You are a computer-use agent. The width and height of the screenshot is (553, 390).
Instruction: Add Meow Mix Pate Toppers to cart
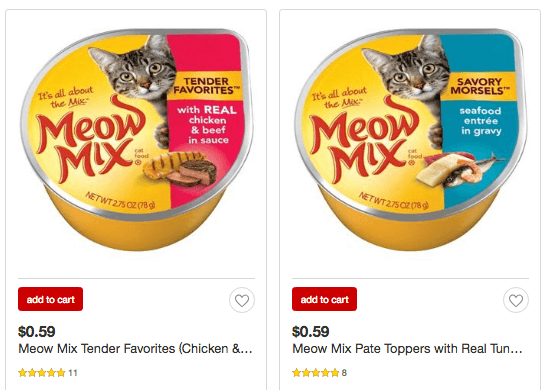point(324,299)
